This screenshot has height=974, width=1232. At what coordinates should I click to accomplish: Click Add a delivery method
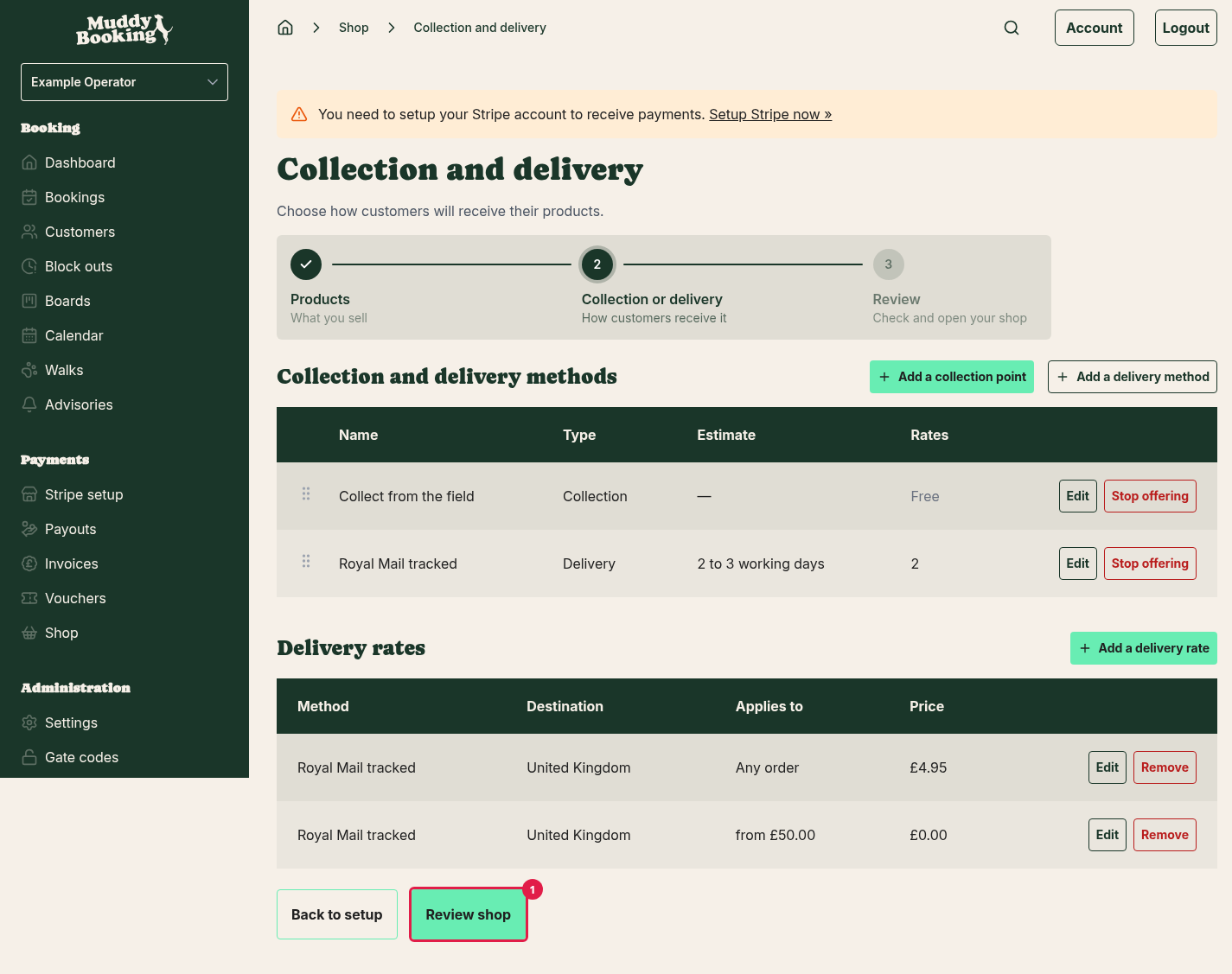point(1133,377)
